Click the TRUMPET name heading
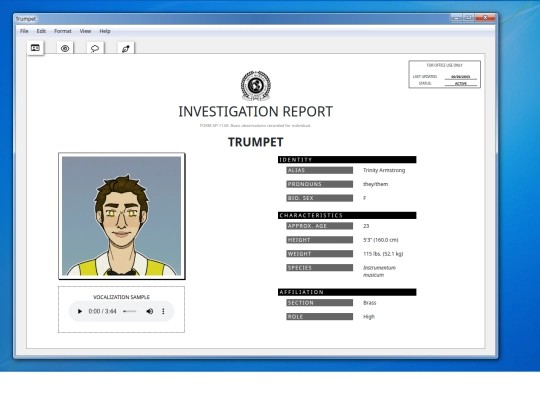This screenshot has width=540, height=405. coord(256,142)
